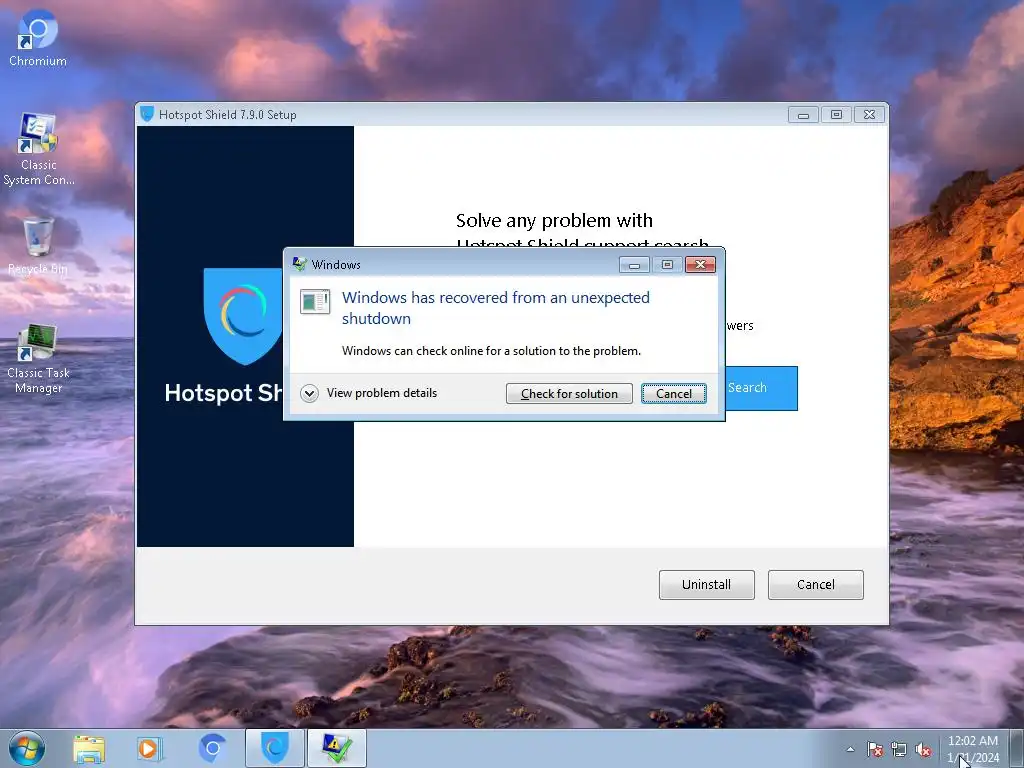
Task: Minimize the Hotspot Shield Setup window
Action: [803, 115]
